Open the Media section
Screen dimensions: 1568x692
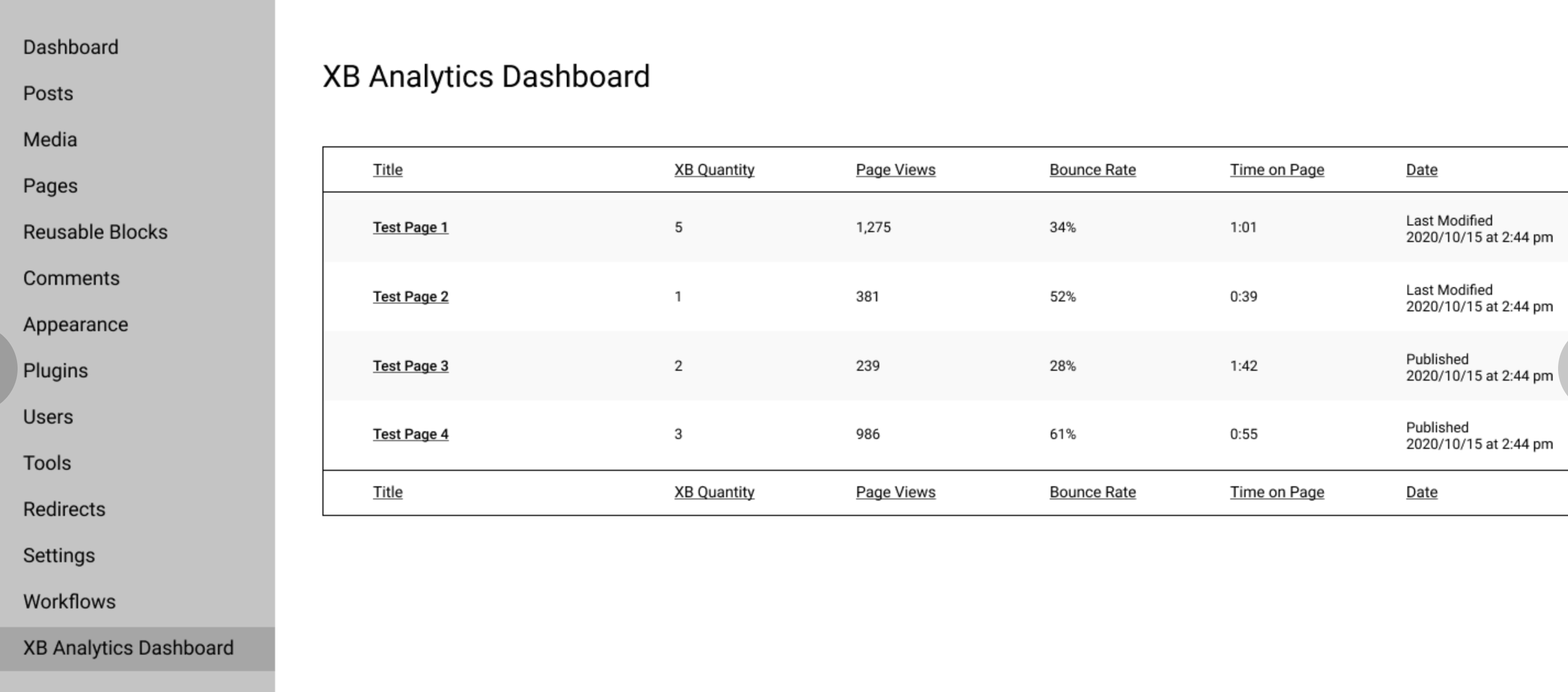pos(50,139)
